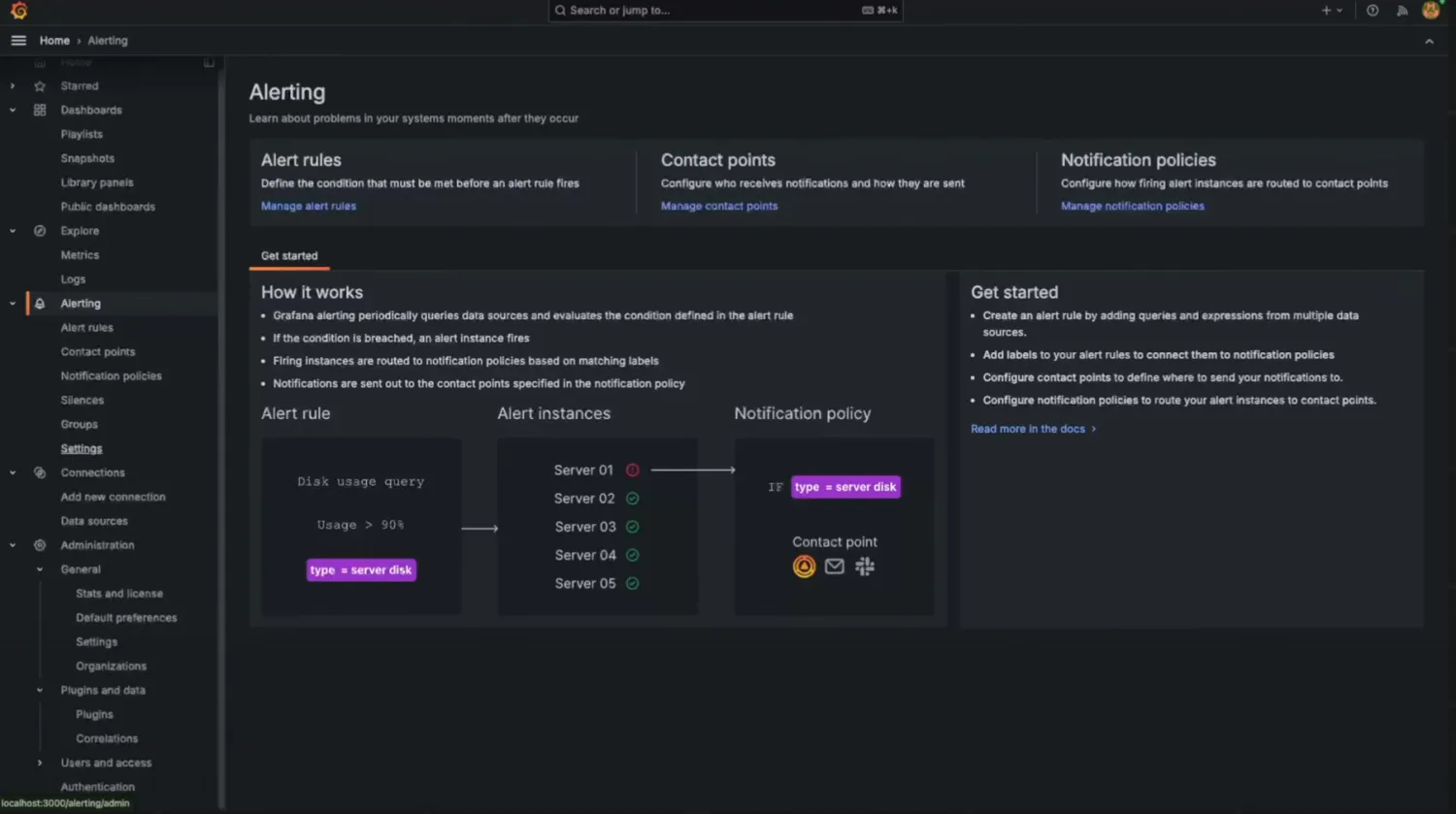
Task: Collapse the General subsection chevron
Action: click(40, 570)
